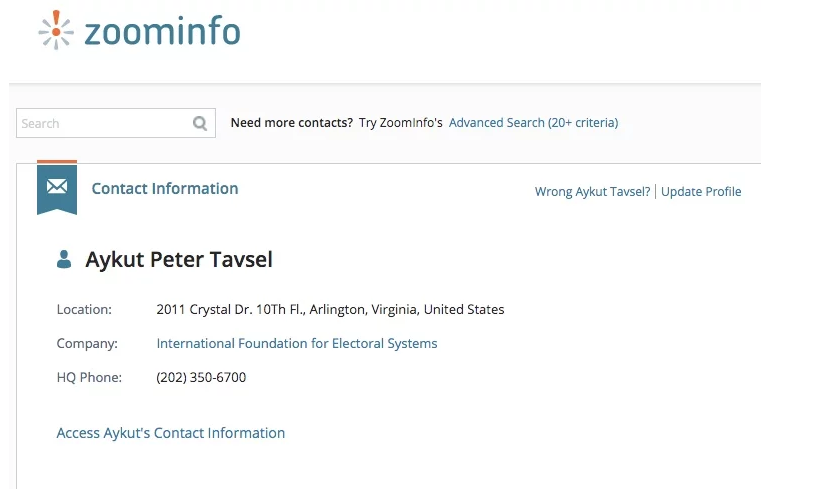Click the 2011 Crystal Dr. address text
Image resolution: width=818 pixels, height=492 pixels.
point(330,310)
